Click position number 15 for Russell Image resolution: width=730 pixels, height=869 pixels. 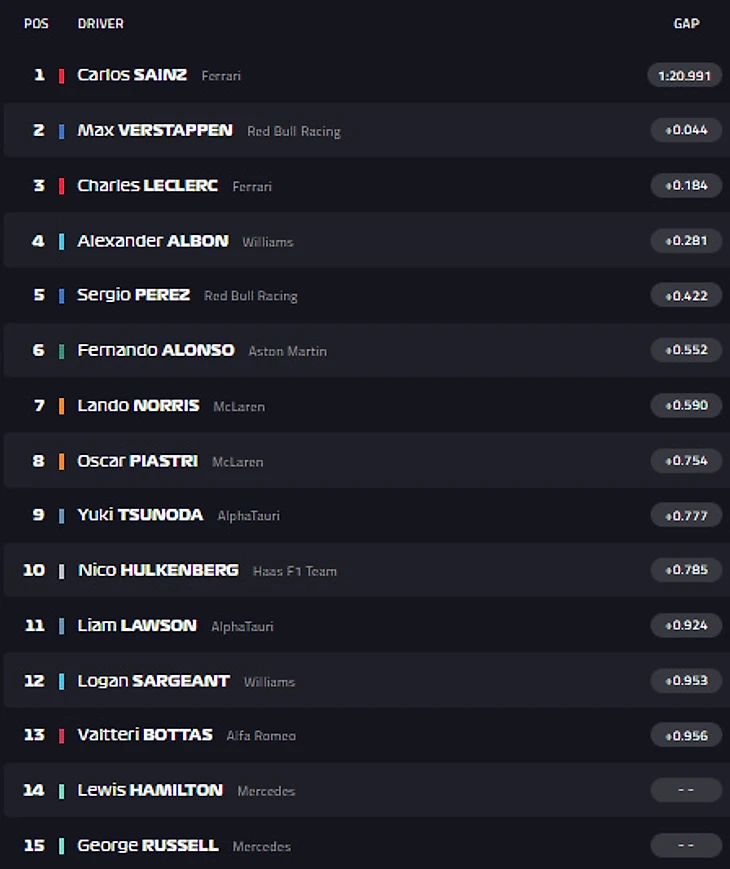[34, 845]
